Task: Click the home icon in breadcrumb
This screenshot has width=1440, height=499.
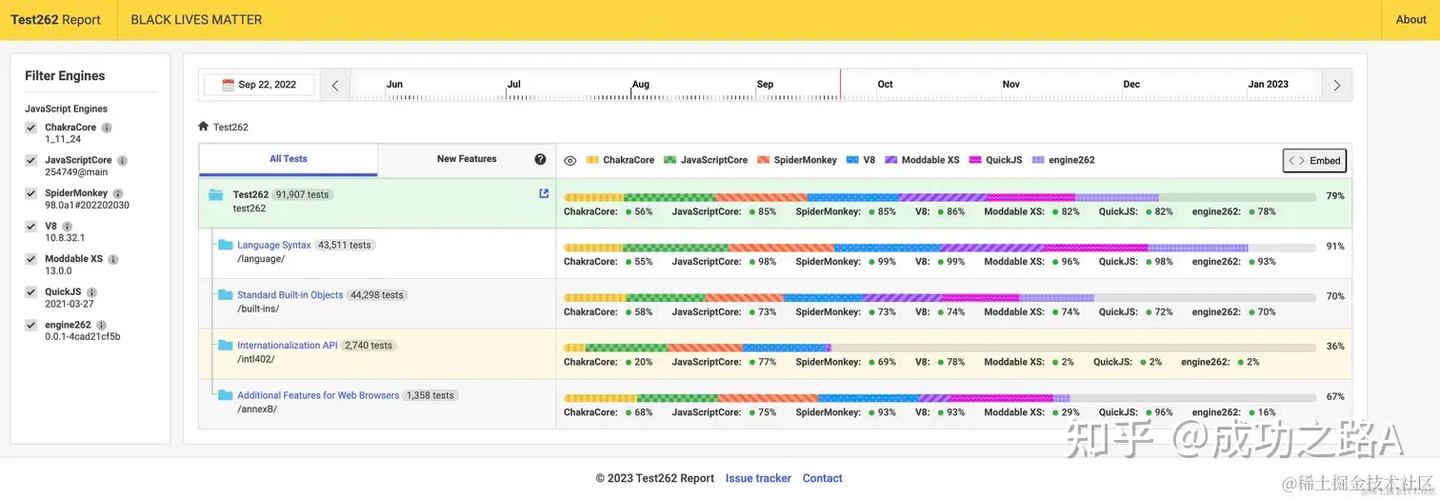Action: coord(203,126)
